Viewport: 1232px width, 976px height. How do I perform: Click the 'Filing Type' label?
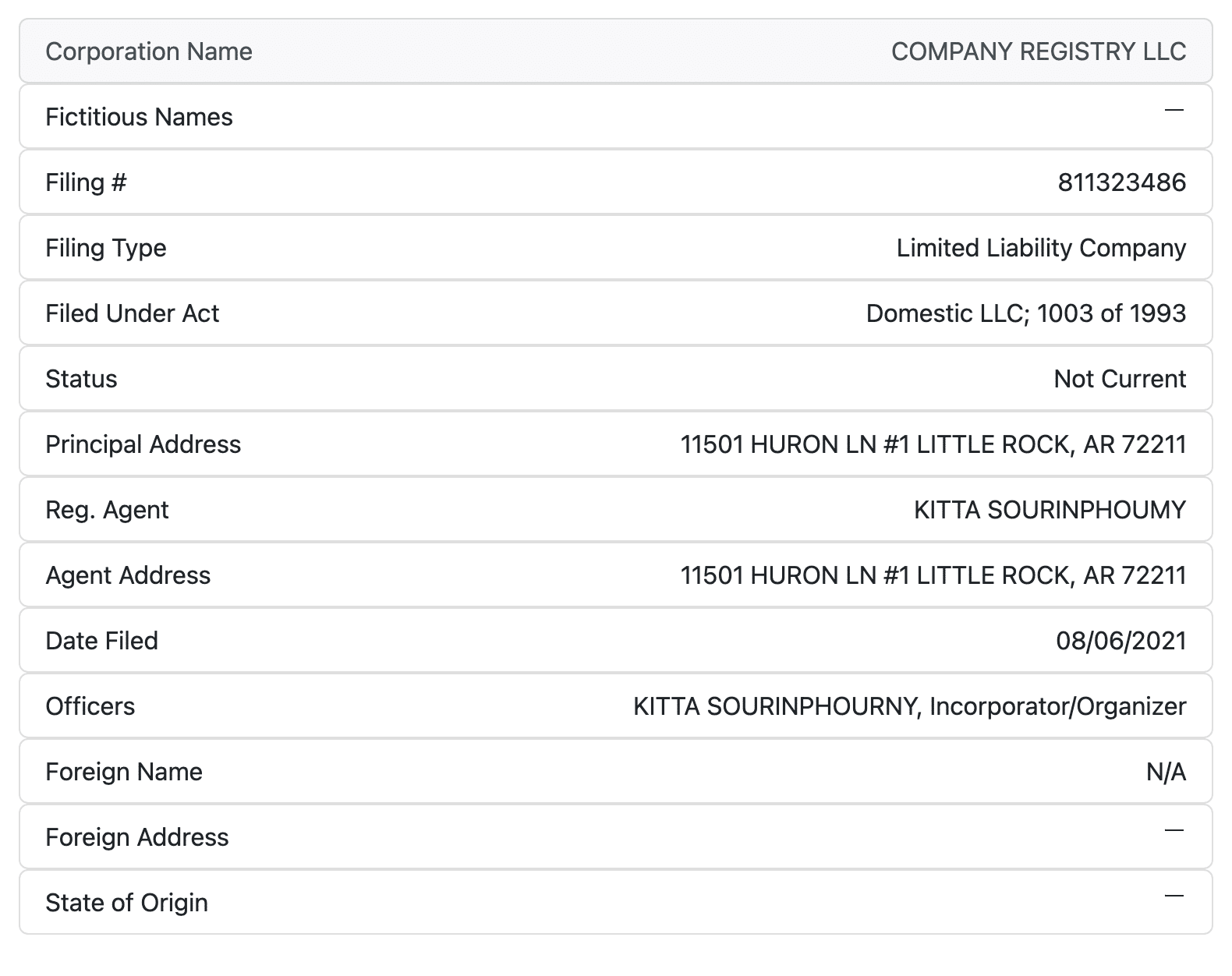106,248
